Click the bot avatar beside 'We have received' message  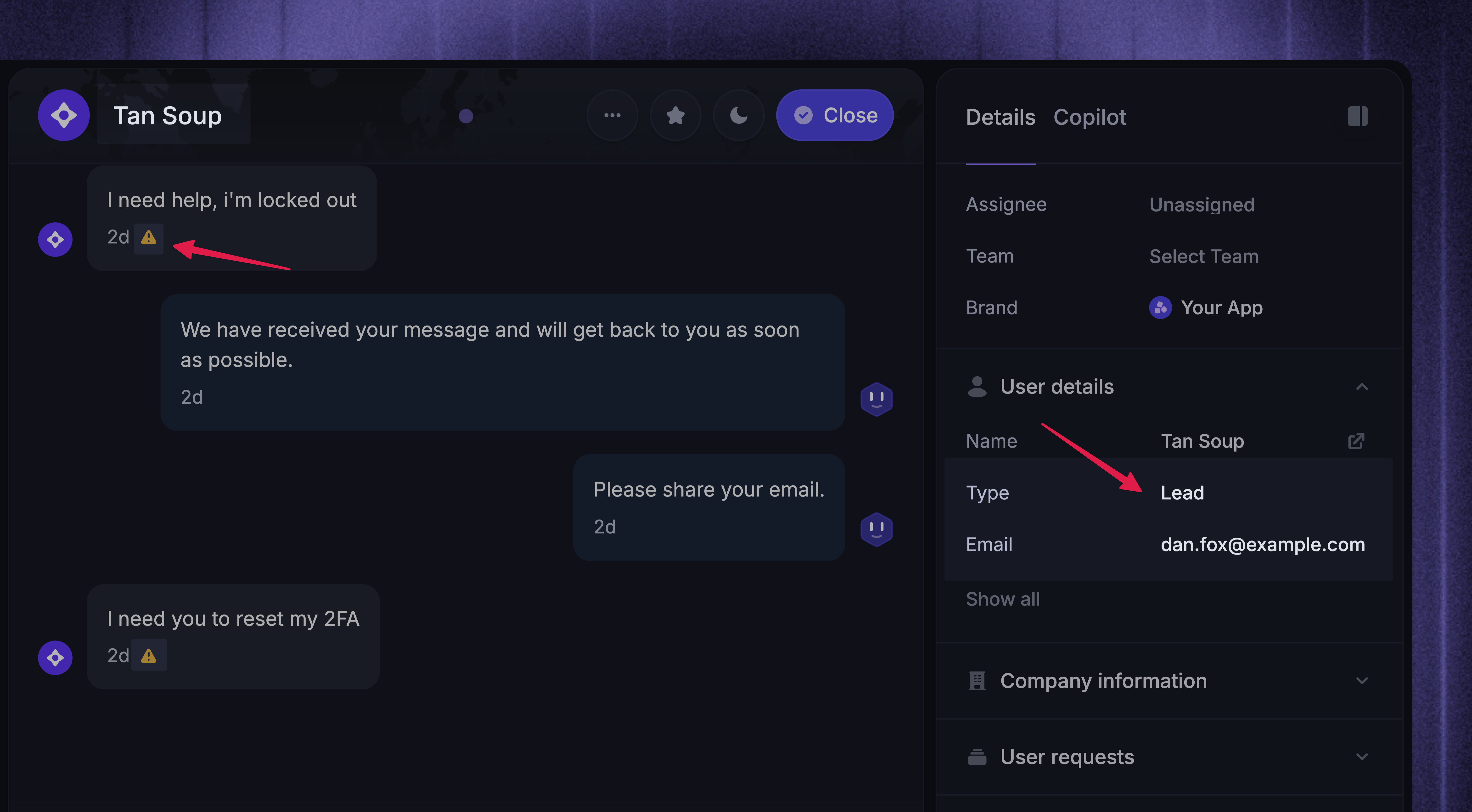coord(876,399)
